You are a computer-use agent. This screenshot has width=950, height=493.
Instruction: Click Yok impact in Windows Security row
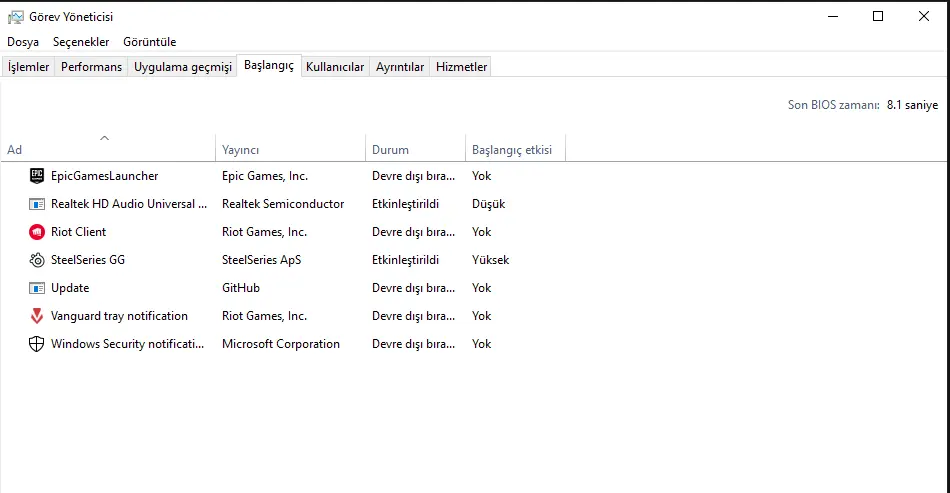[482, 343]
